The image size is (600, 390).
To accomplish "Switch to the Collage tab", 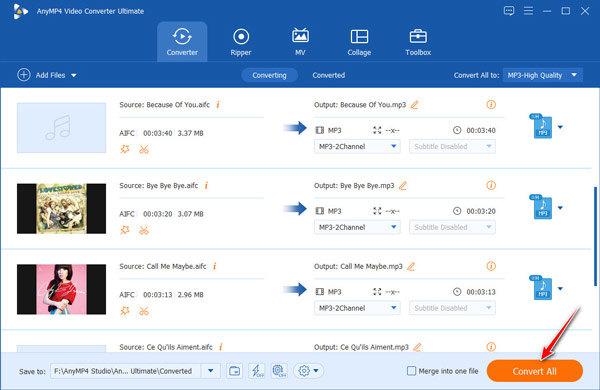I will coord(359,42).
